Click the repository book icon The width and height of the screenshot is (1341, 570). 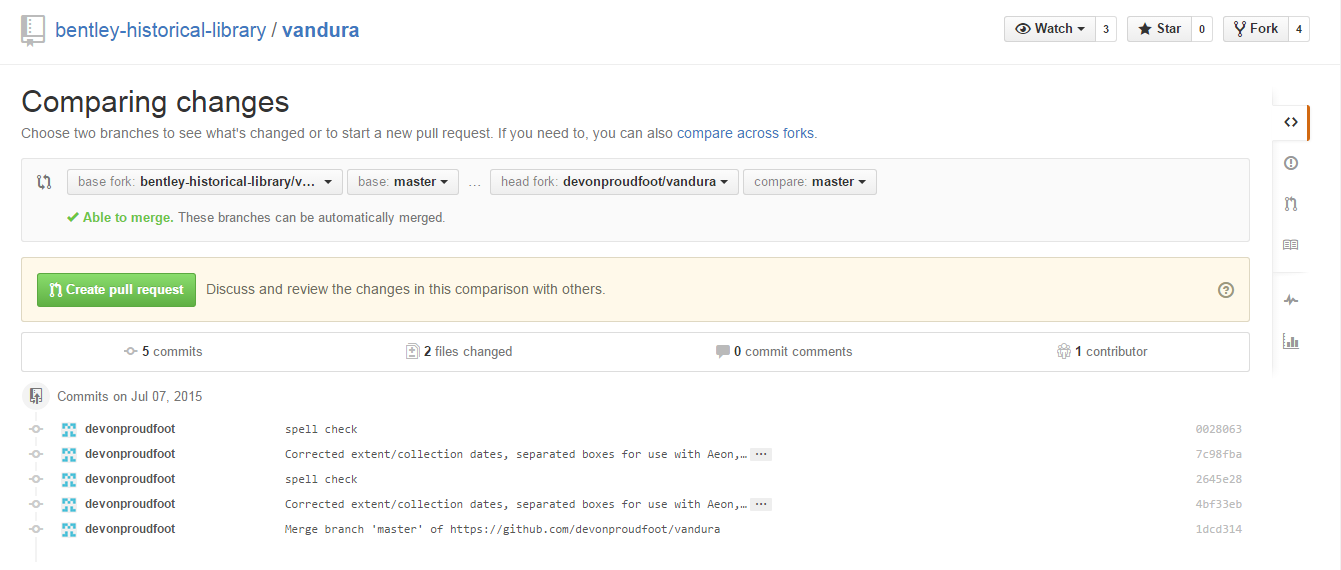tap(33, 30)
